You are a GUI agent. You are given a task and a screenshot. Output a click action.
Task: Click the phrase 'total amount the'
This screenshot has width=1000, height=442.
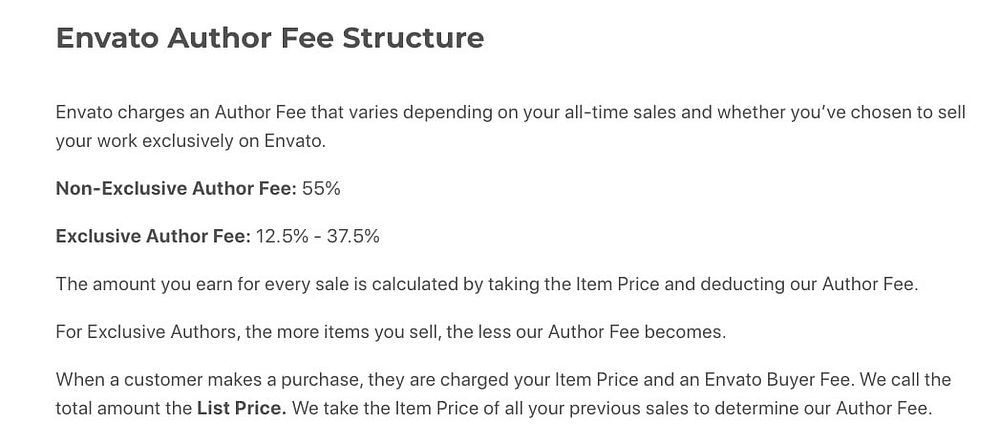(x=124, y=408)
